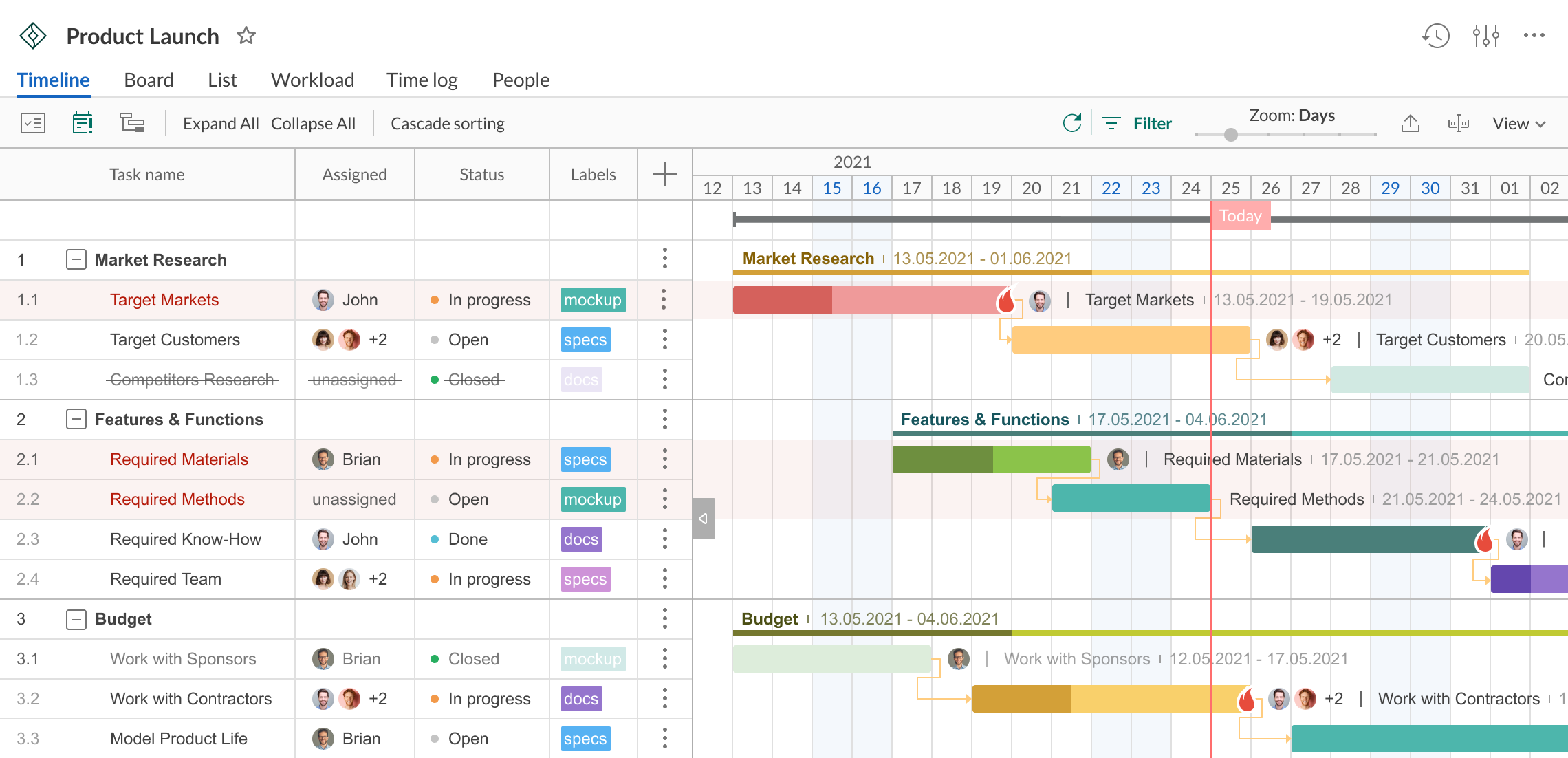
Task: Switch to the Workload tab
Action: 312,79
